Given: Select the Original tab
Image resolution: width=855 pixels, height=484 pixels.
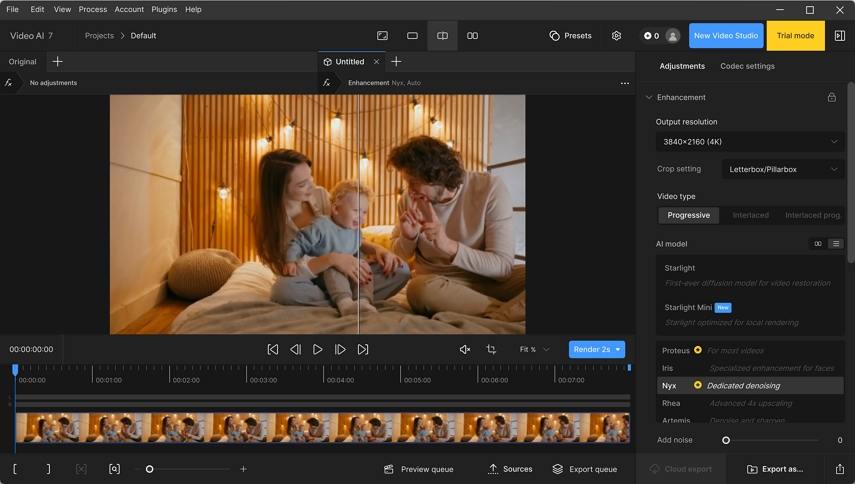Looking at the screenshot, I should (22, 62).
